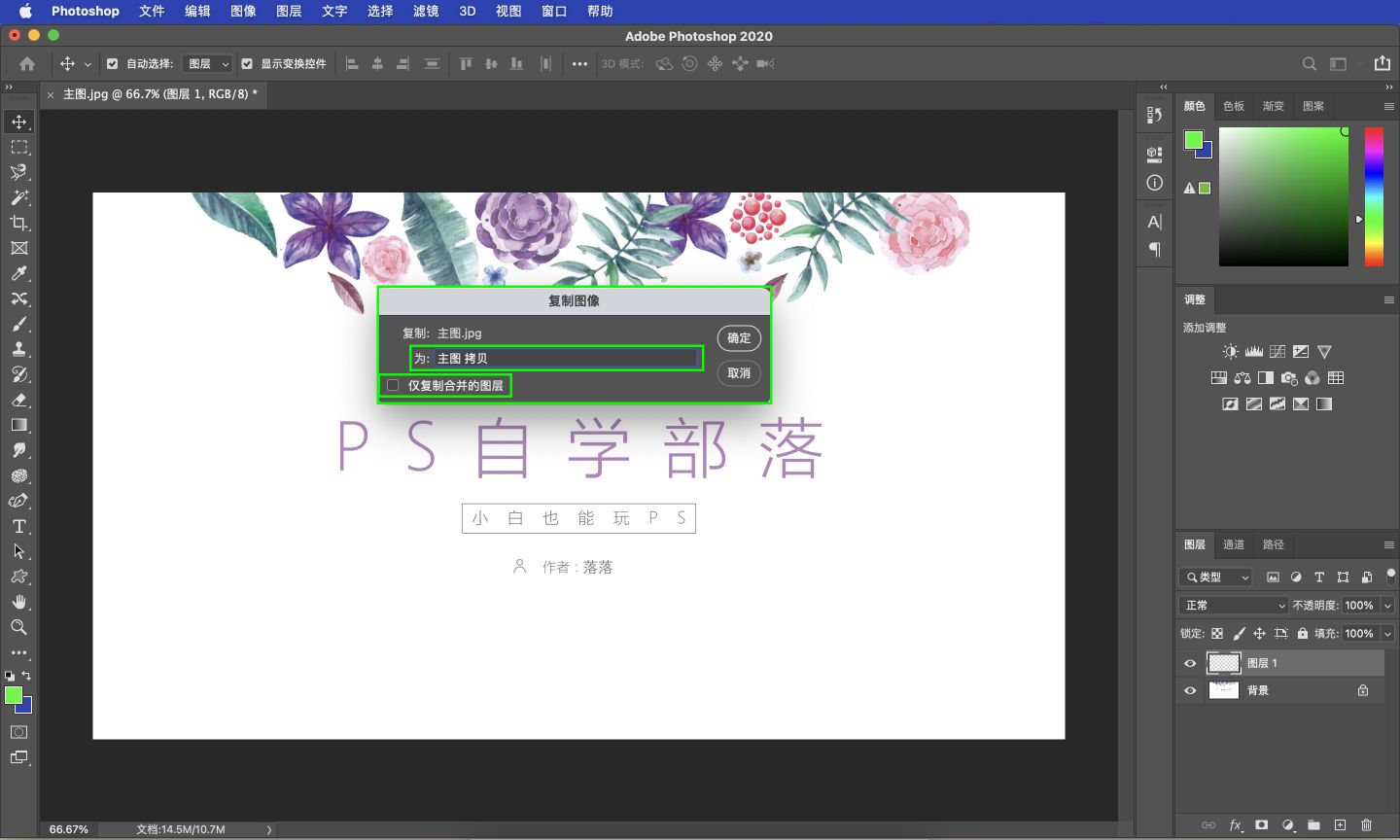Select the Crop tool

18,223
